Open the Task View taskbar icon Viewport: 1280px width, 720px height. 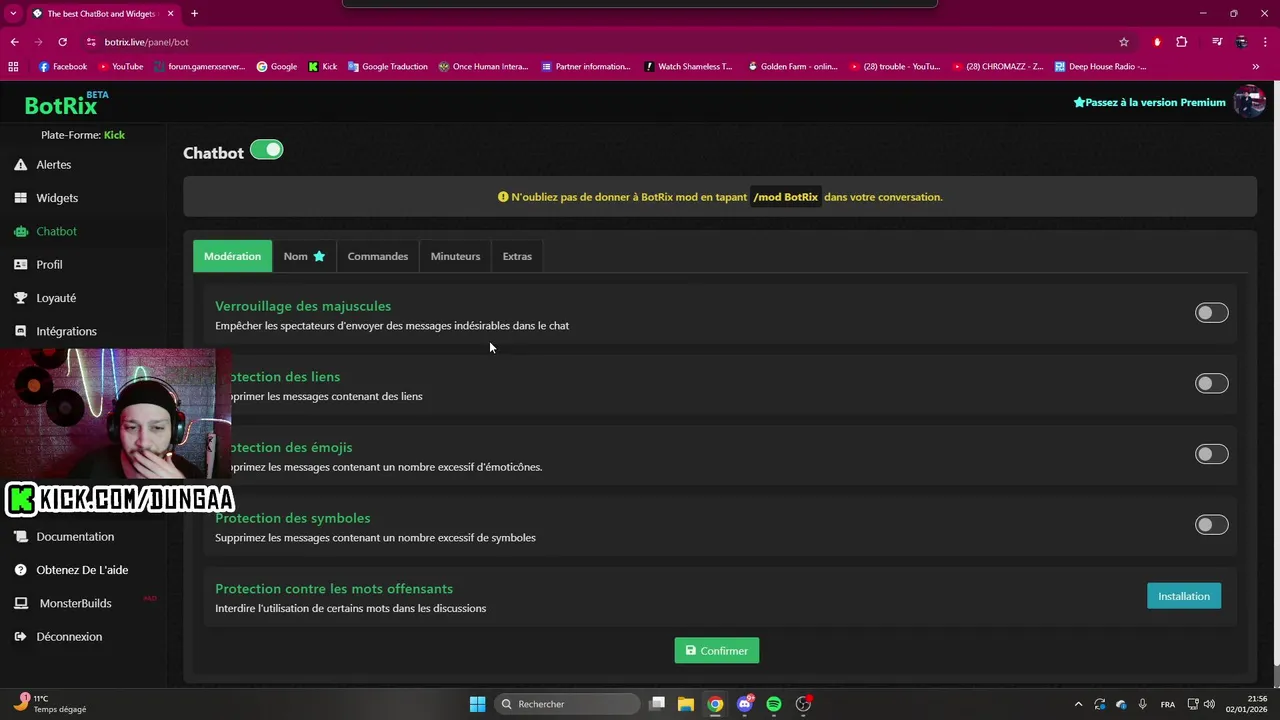tap(657, 704)
